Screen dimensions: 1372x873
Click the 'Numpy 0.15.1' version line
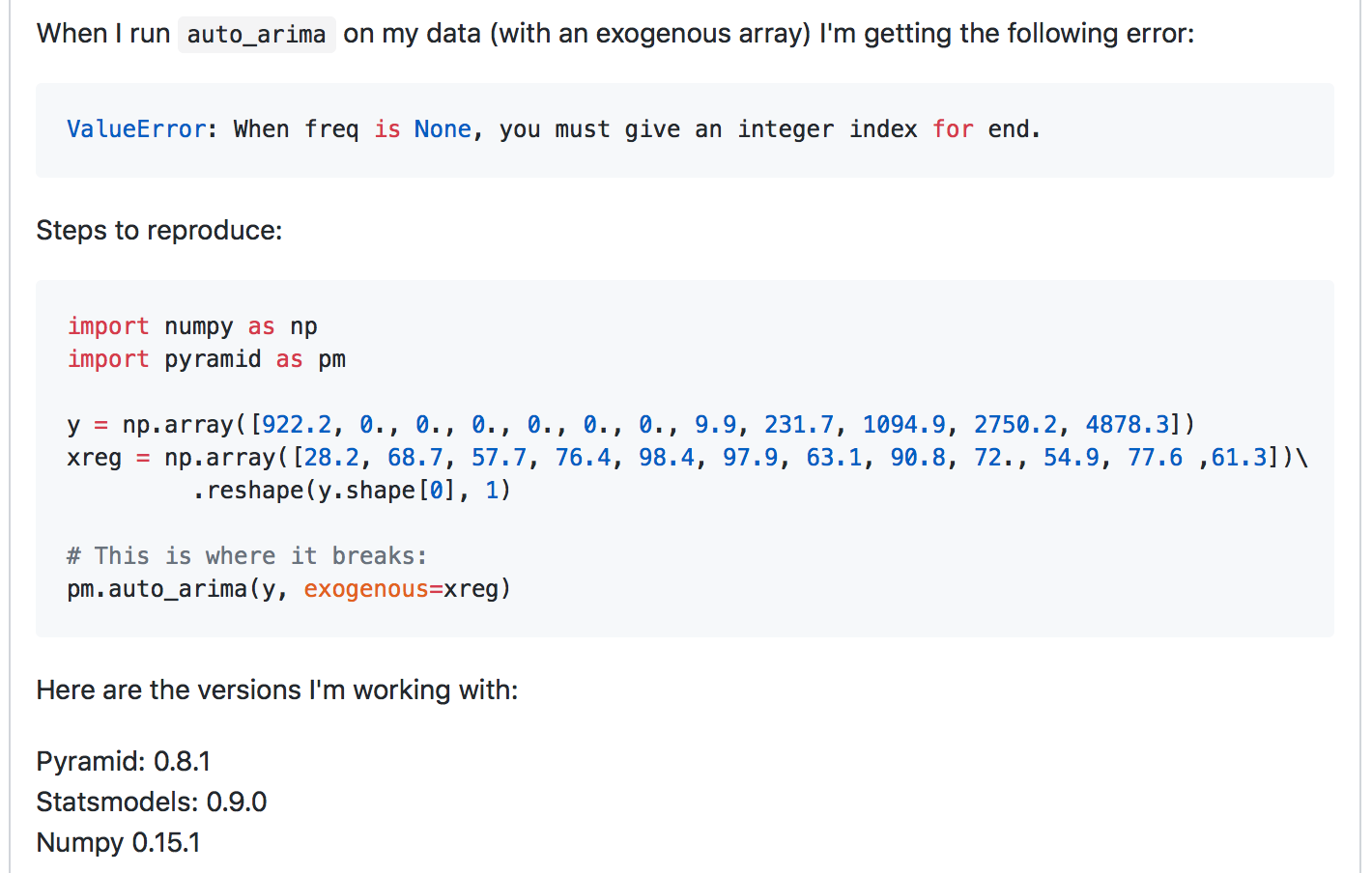point(119,843)
